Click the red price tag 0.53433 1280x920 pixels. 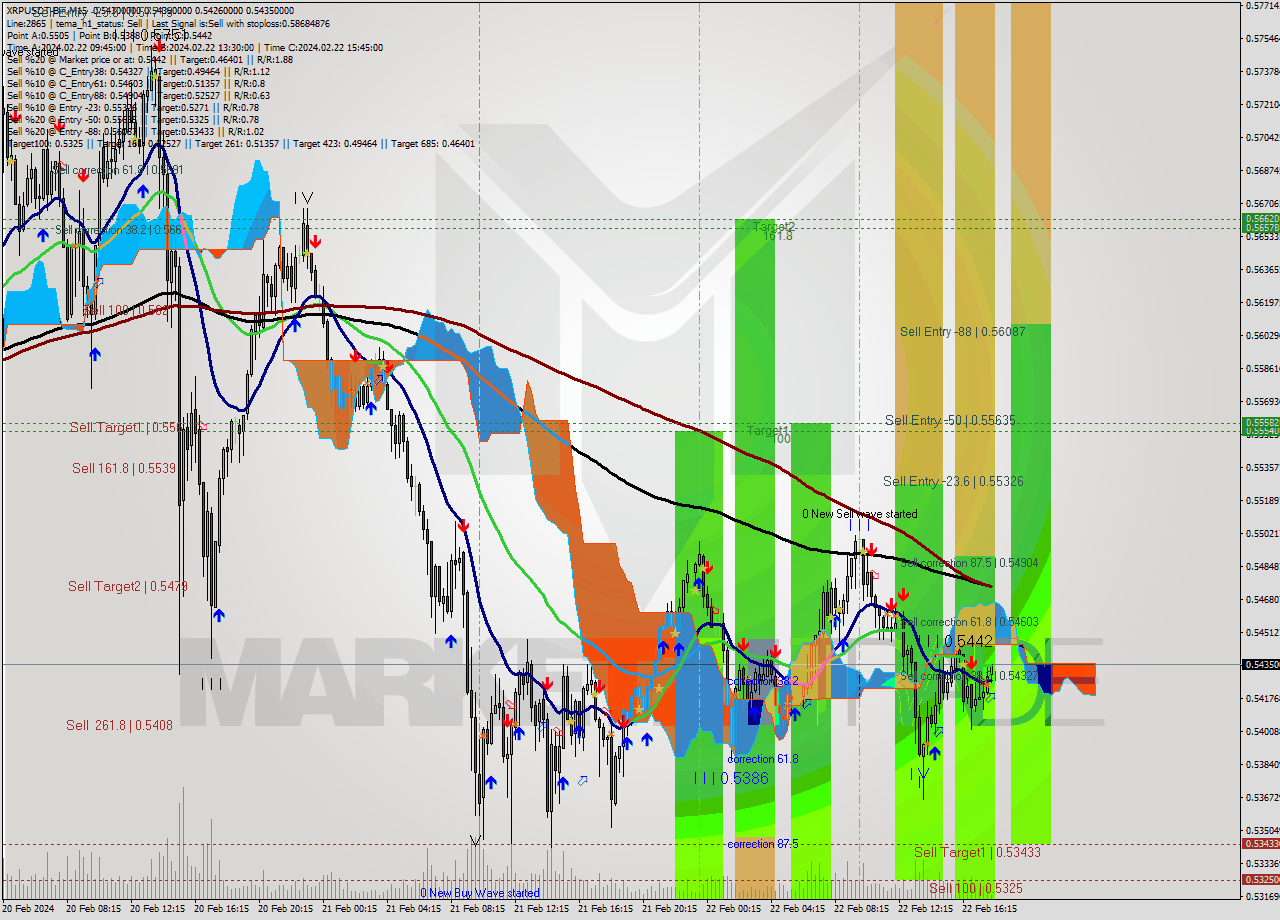point(1260,844)
